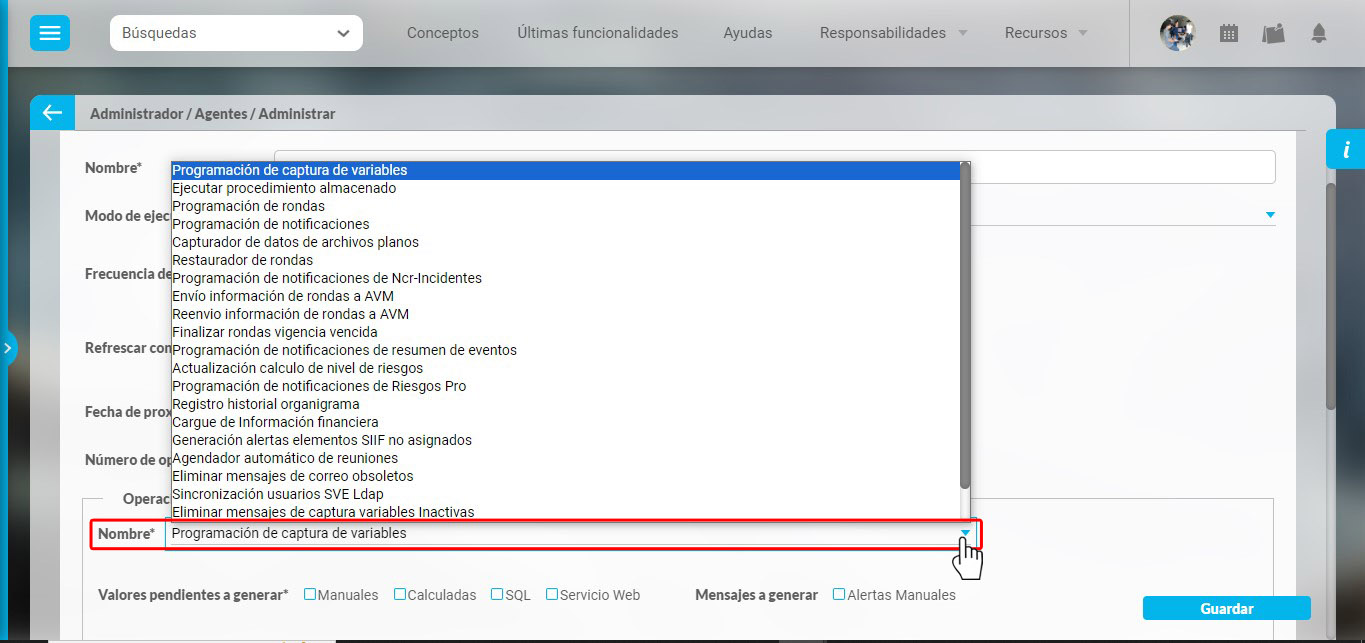Click the map icon in header
This screenshot has width=1365, height=643.
tap(1273, 33)
